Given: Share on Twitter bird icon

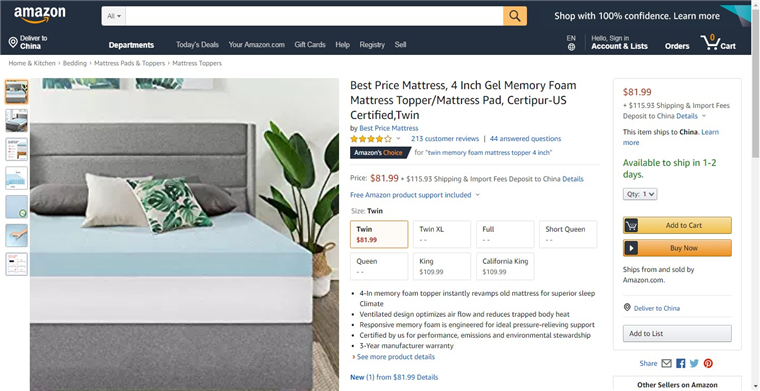Looking at the screenshot, I should [694, 363].
